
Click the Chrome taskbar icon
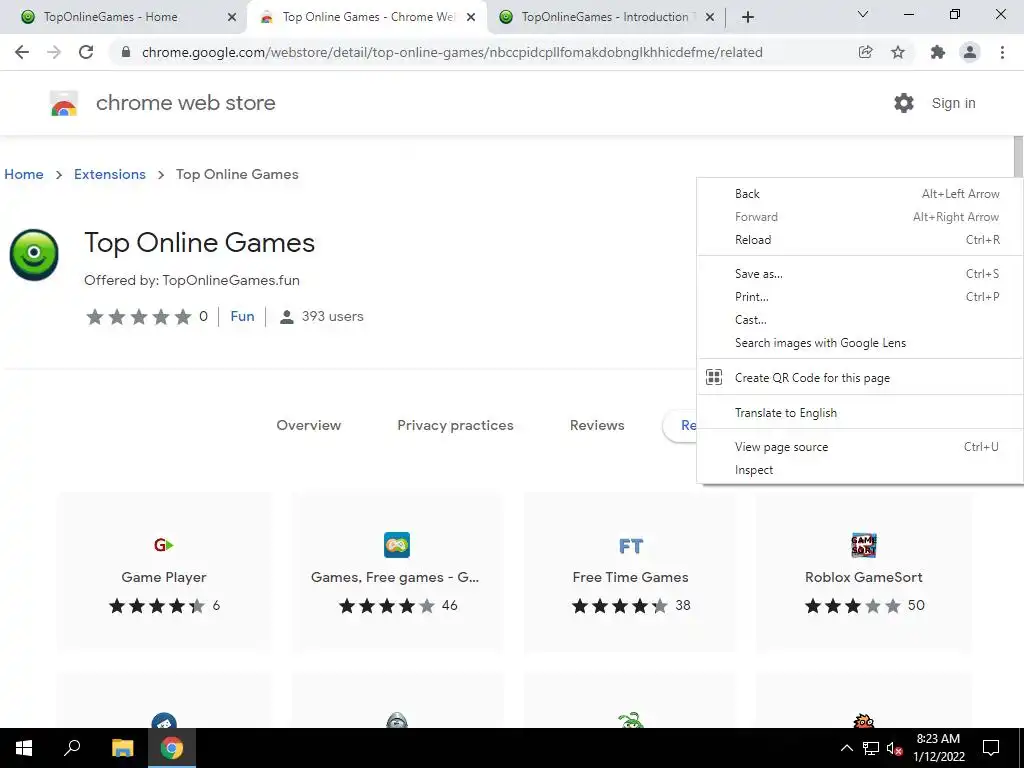coord(172,748)
